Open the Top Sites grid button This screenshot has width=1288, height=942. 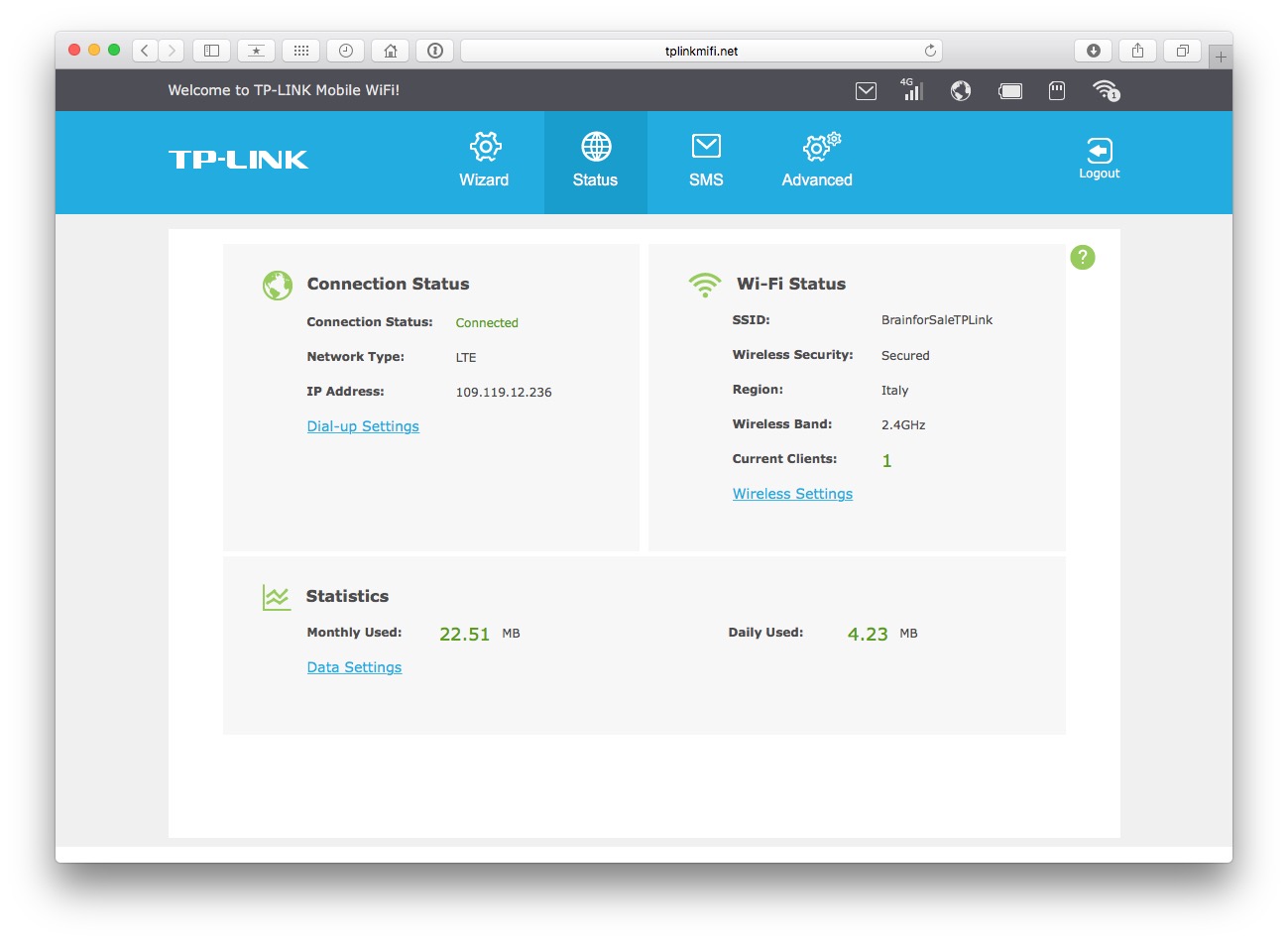(x=301, y=51)
